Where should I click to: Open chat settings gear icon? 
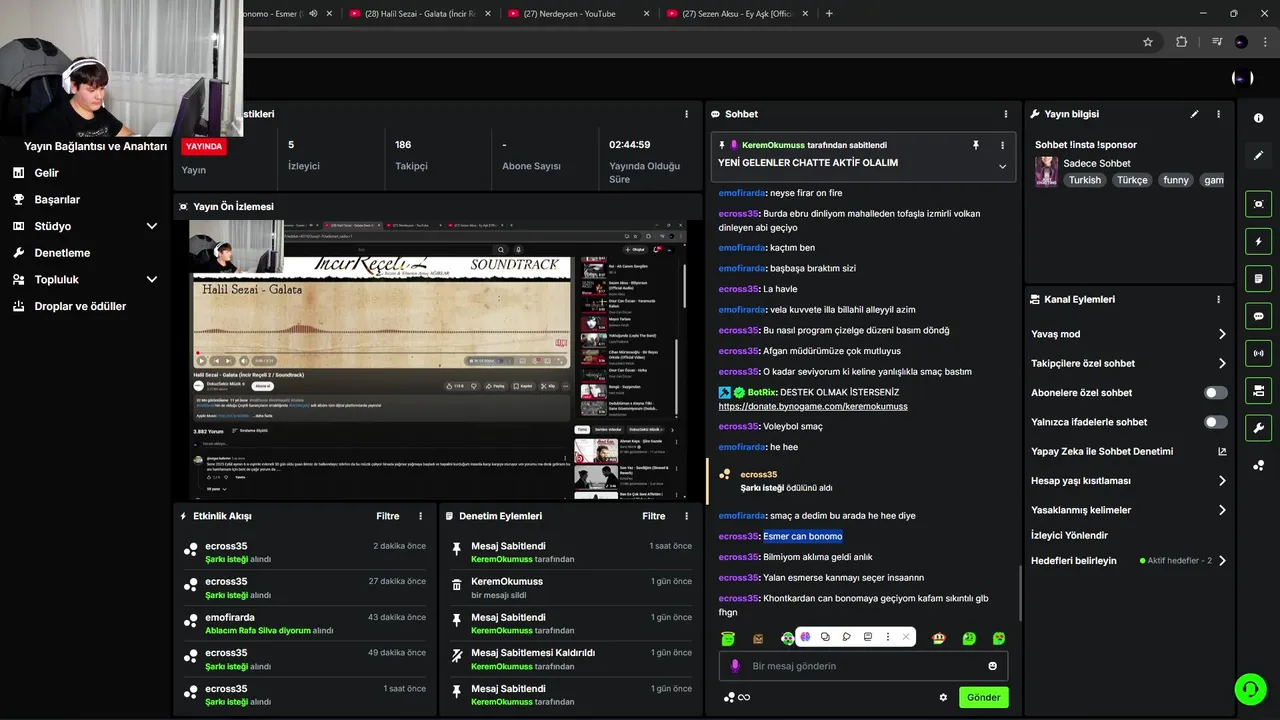(x=943, y=697)
